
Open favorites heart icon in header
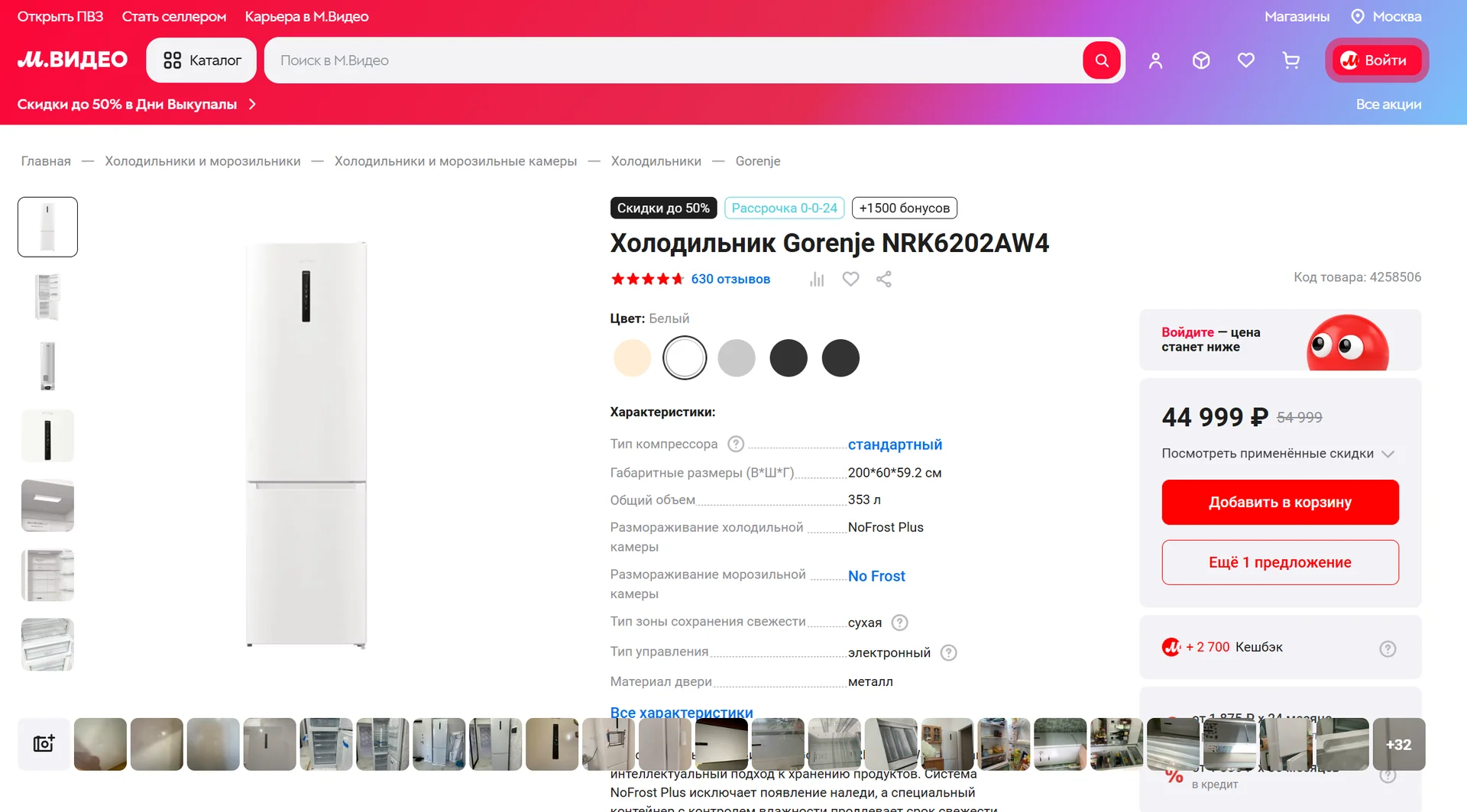[x=1246, y=60]
